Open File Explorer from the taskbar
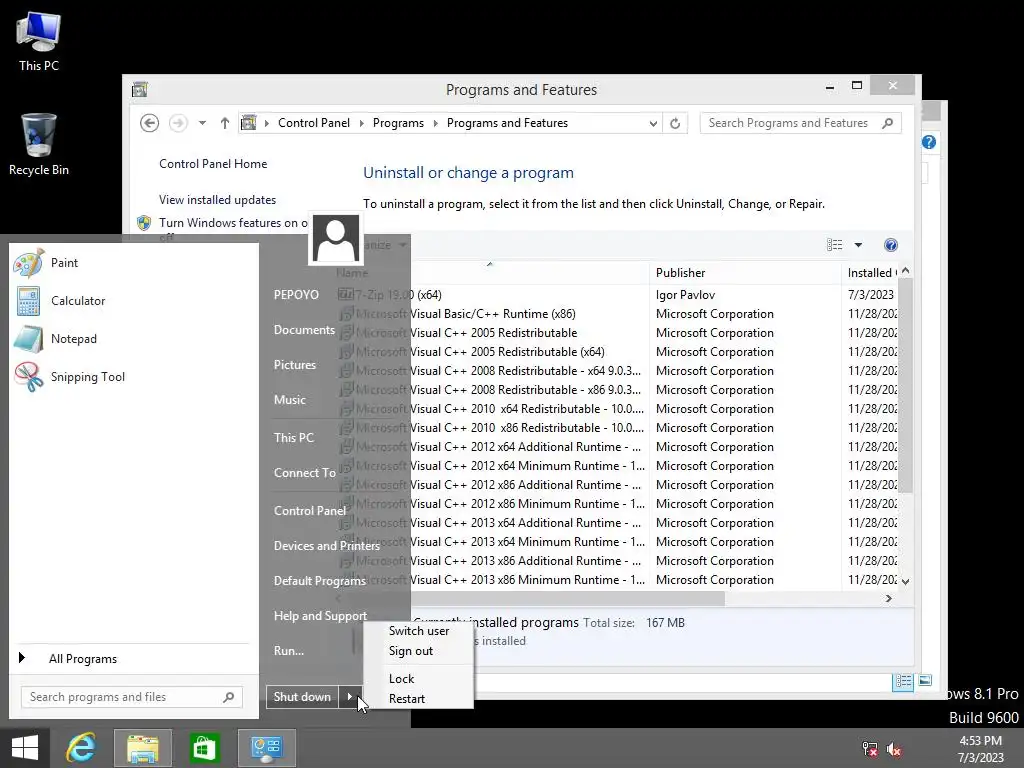 [x=142, y=748]
